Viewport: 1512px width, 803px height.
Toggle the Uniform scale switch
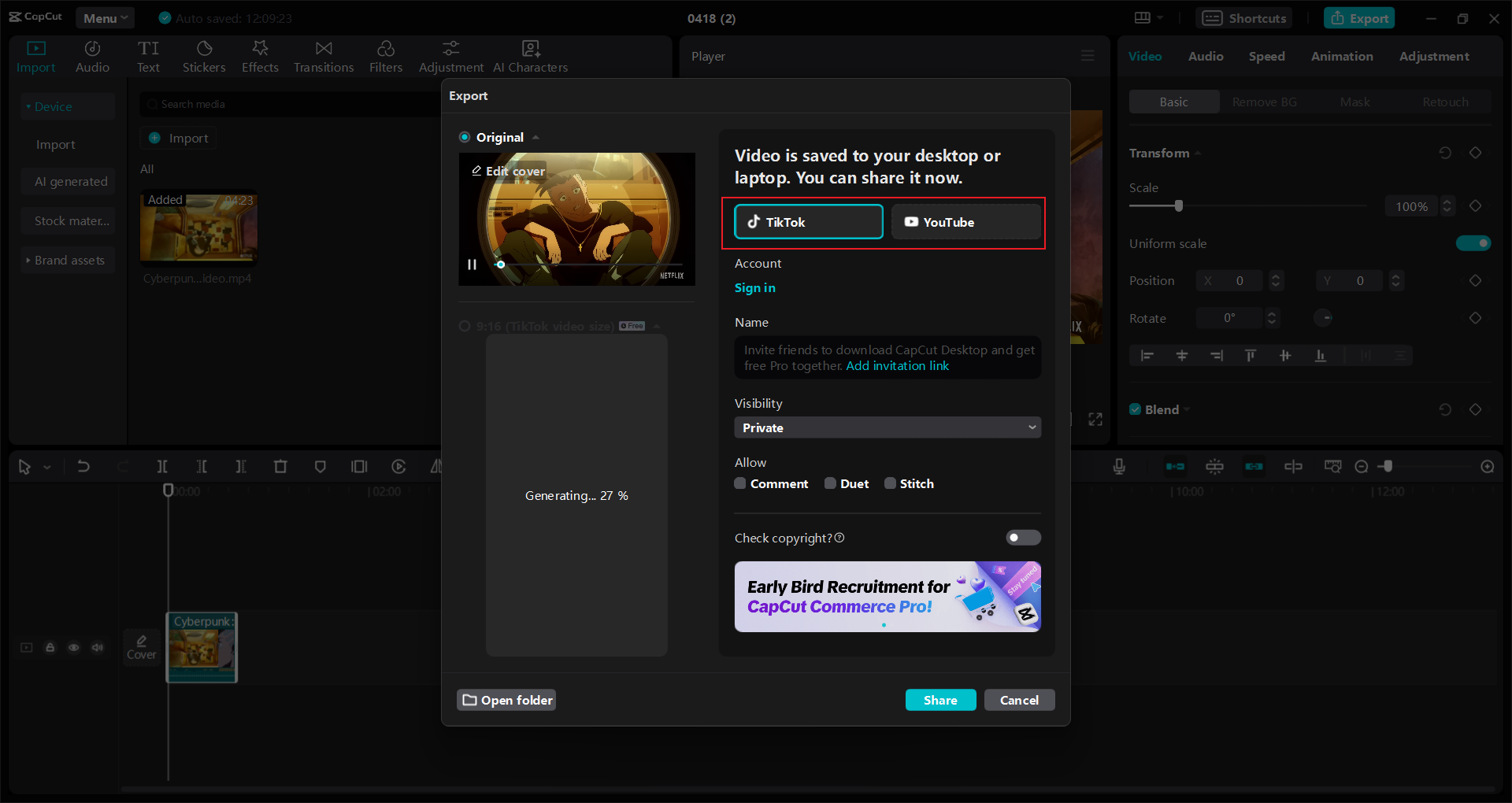pyautogui.click(x=1473, y=243)
